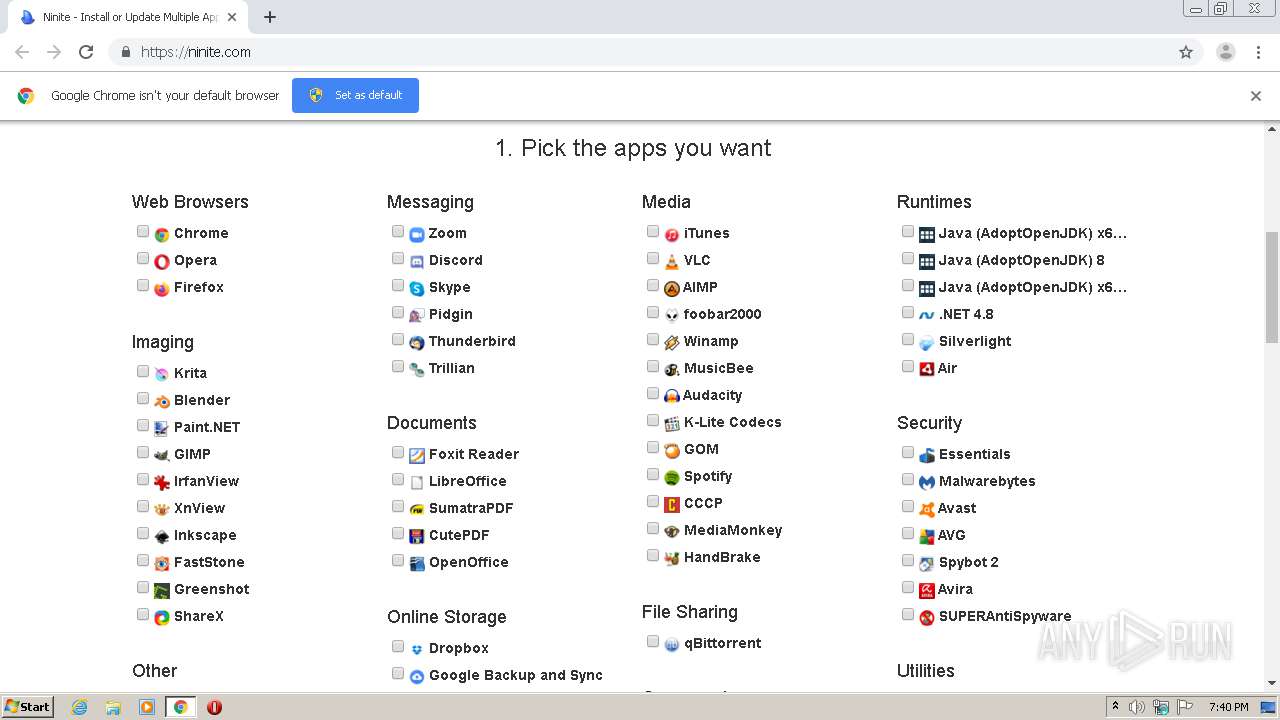Screen dimensions: 1280x720
Task: Click the Avast icon
Action: tap(927, 509)
